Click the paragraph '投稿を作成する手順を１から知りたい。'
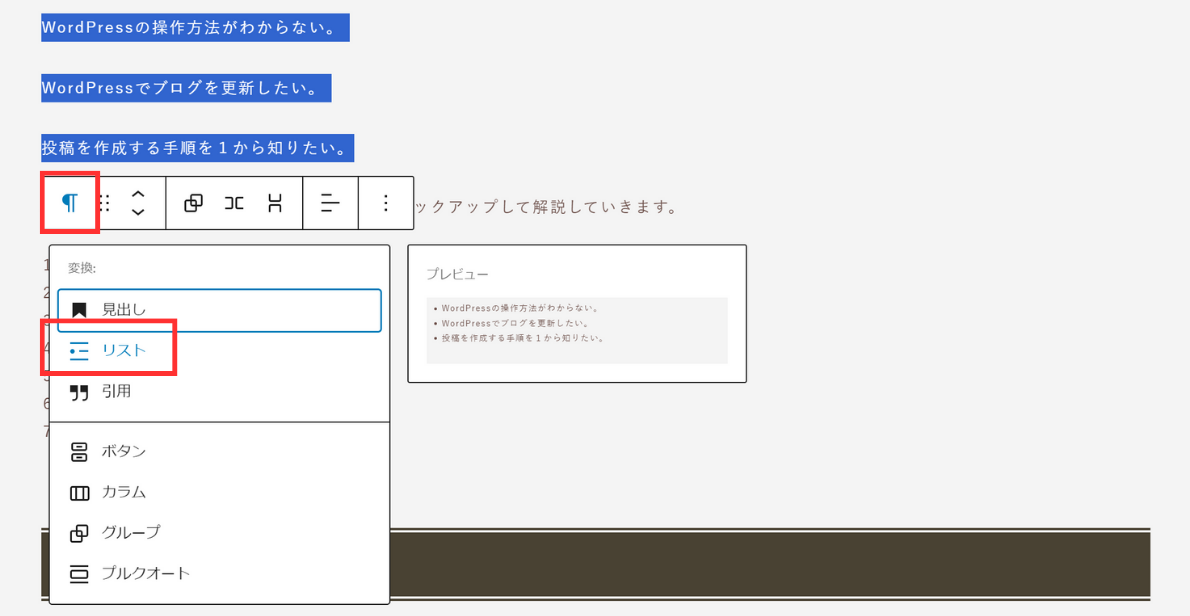This screenshot has width=1190, height=616. 197,148
